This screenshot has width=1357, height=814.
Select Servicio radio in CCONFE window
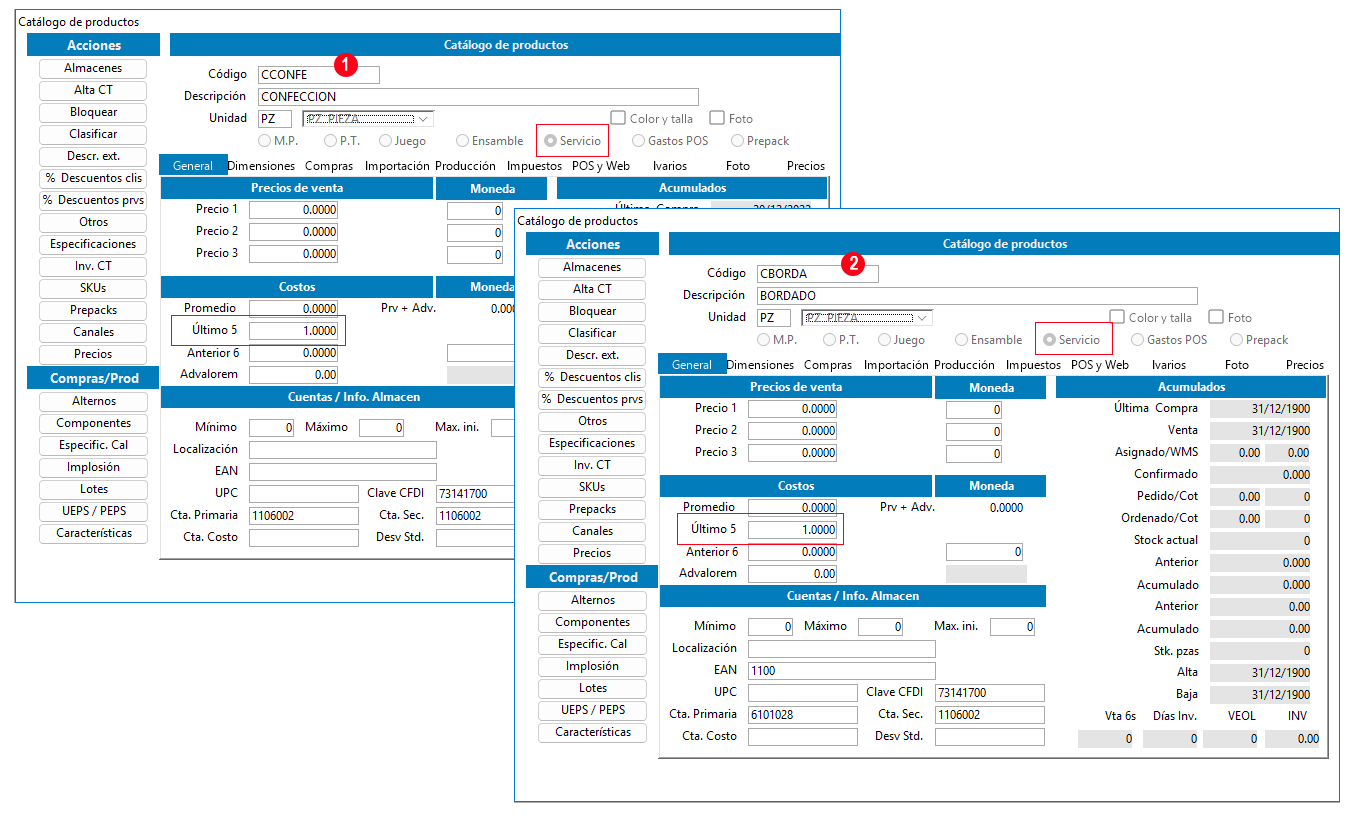551,141
